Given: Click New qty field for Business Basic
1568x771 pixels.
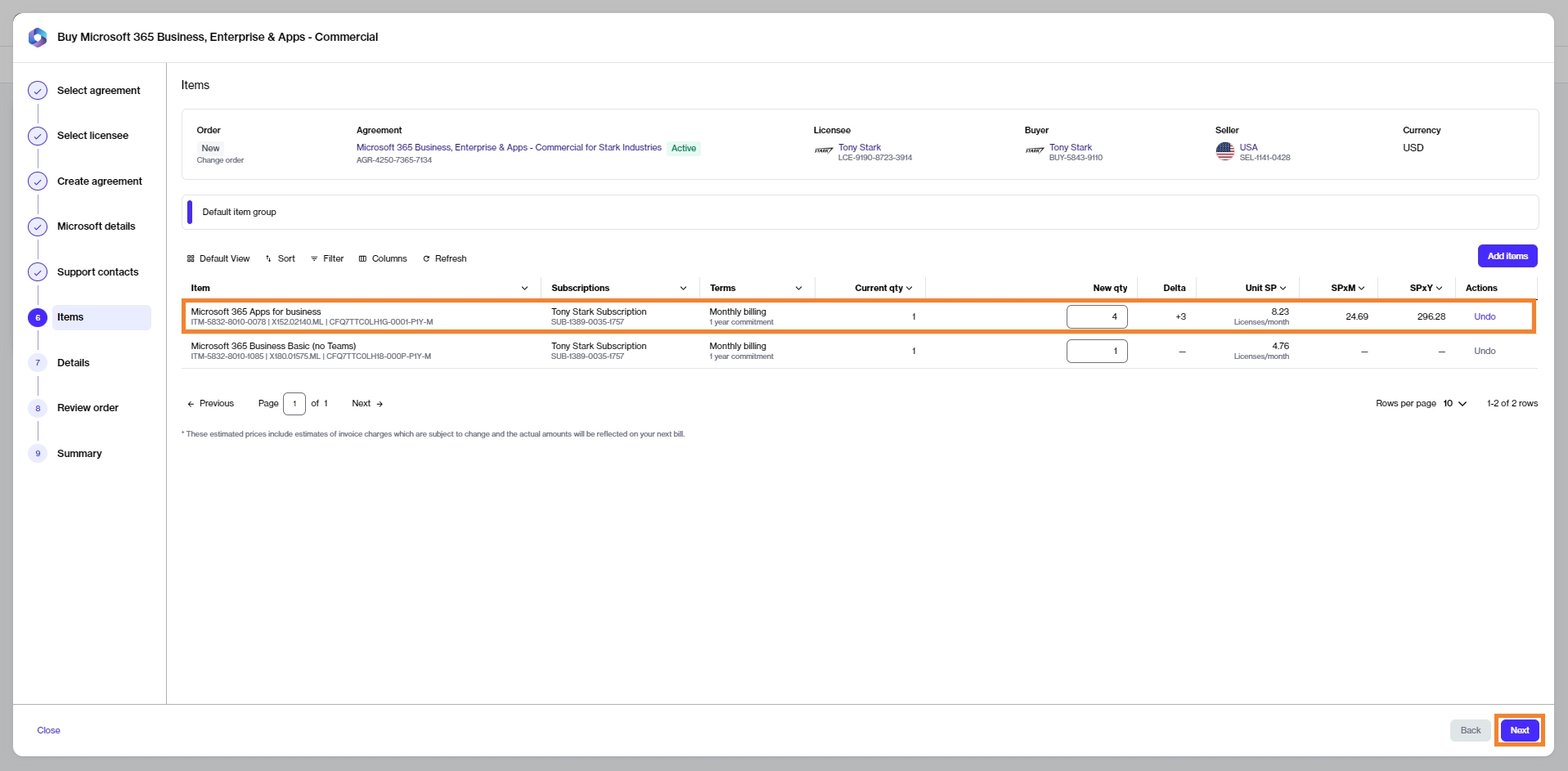Looking at the screenshot, I should (1096, 351).
